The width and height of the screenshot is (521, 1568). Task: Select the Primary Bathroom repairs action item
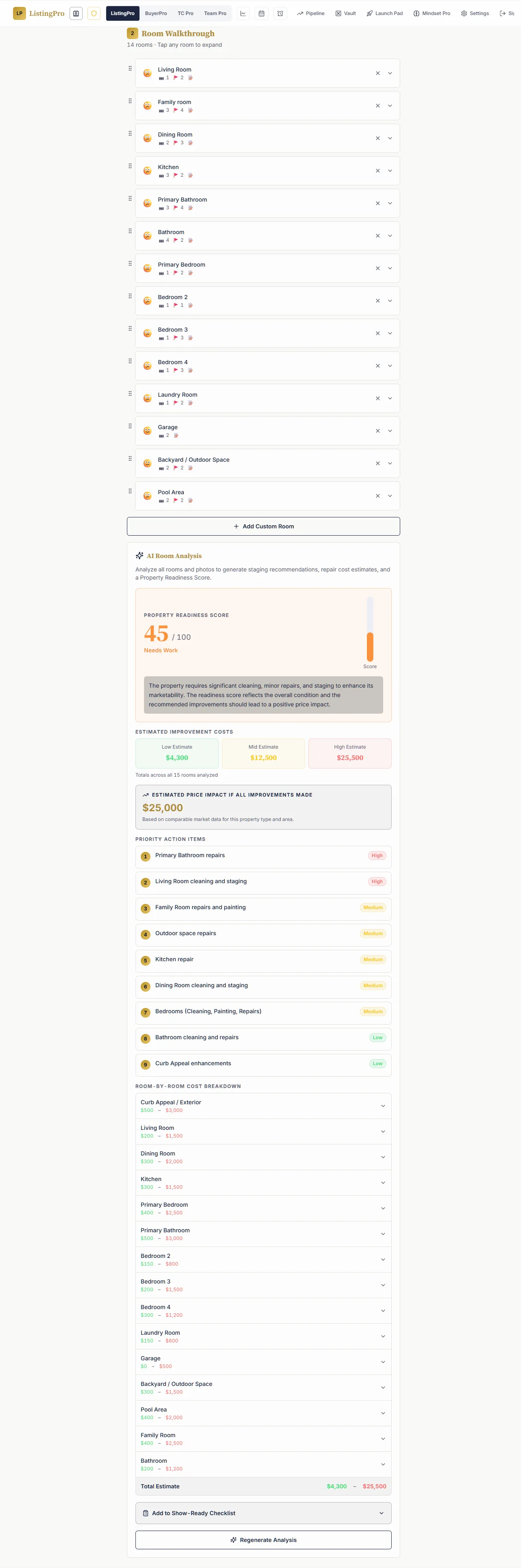pyautogui.click(x=263, y=856)
